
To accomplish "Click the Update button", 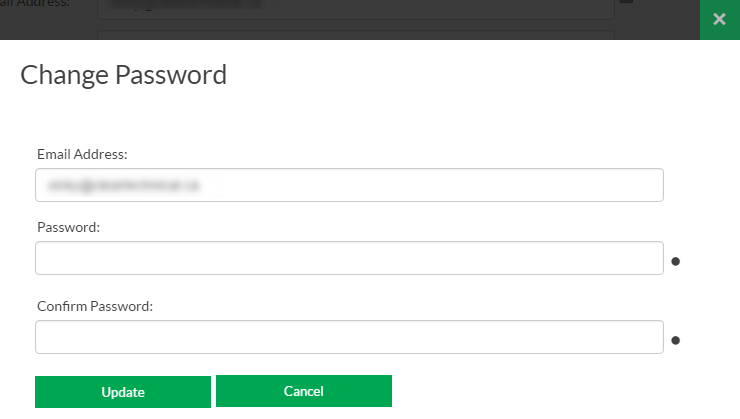I will [x=123, y=392].
